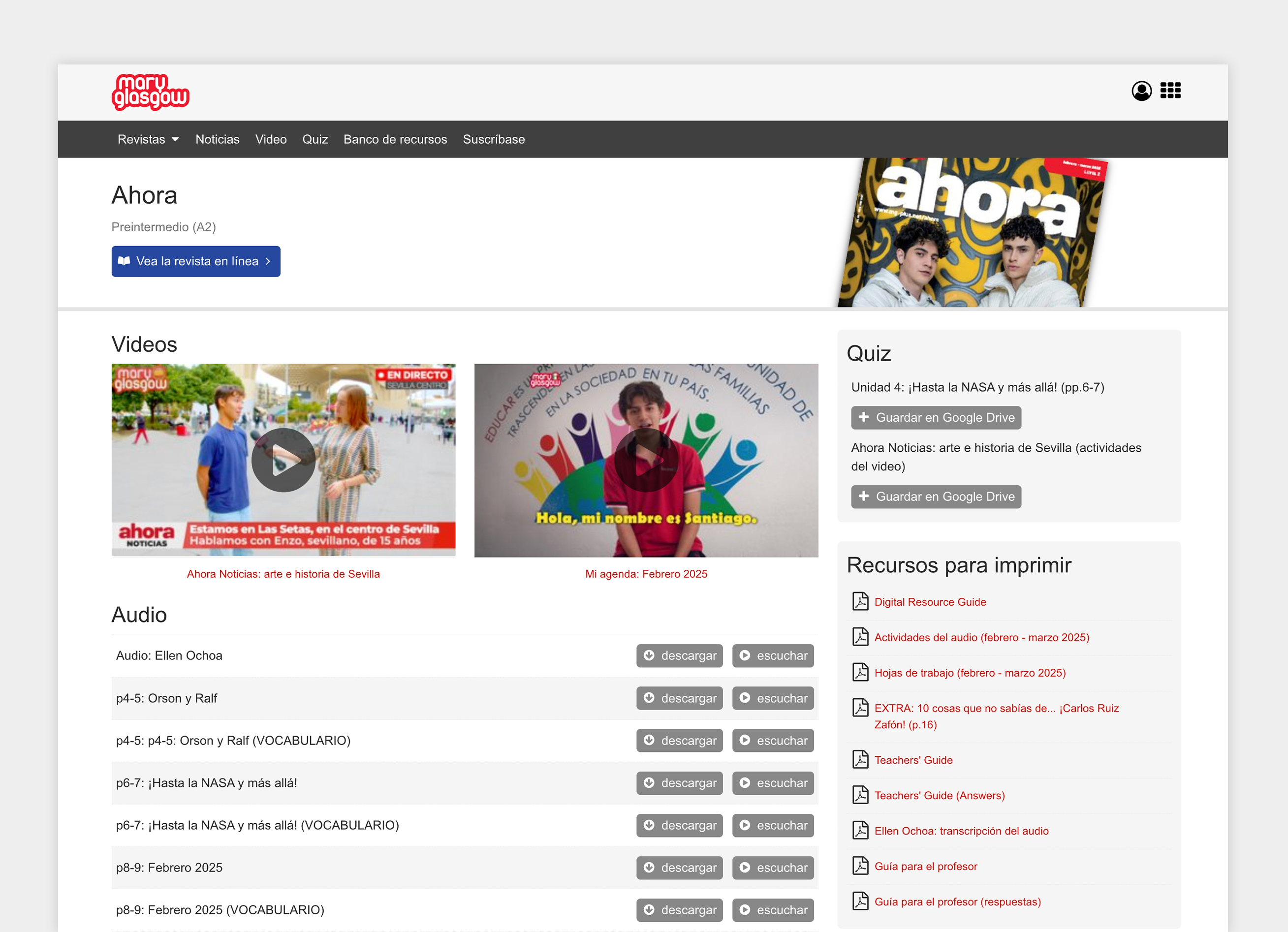The width and height of the screenshot is (1288, 932).
Task: Go to Banco de recursos
Action: [395, 139]
